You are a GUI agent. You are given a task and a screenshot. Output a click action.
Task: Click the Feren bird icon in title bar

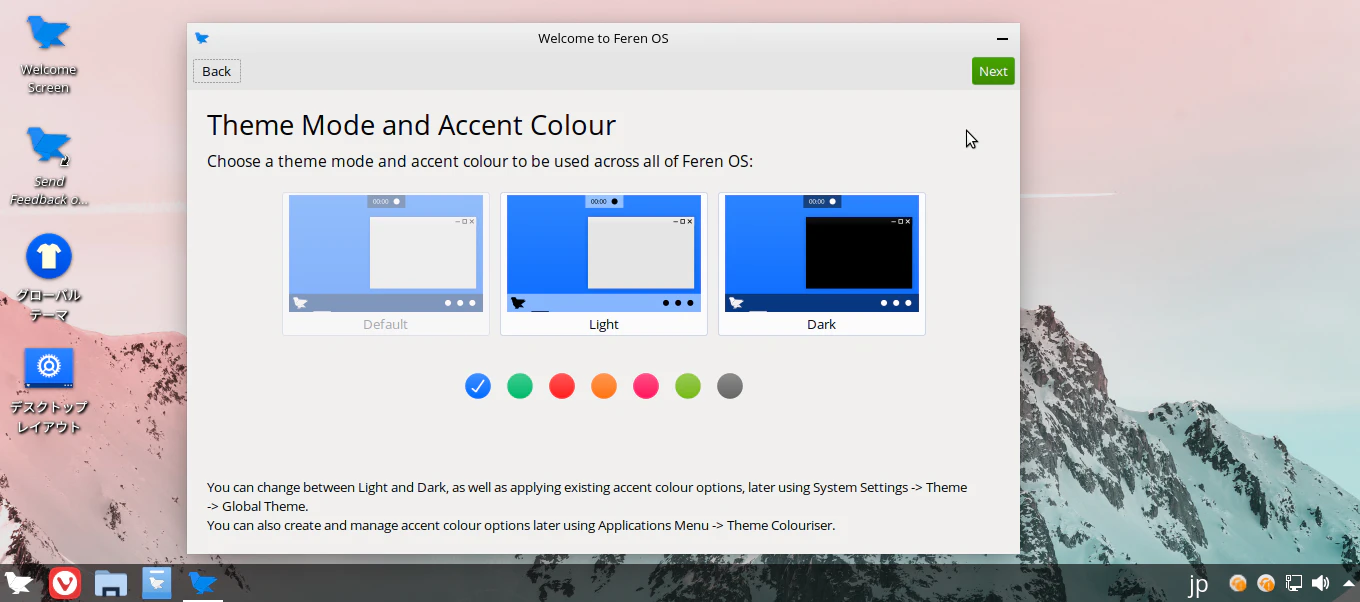click(x=202, y=38)
